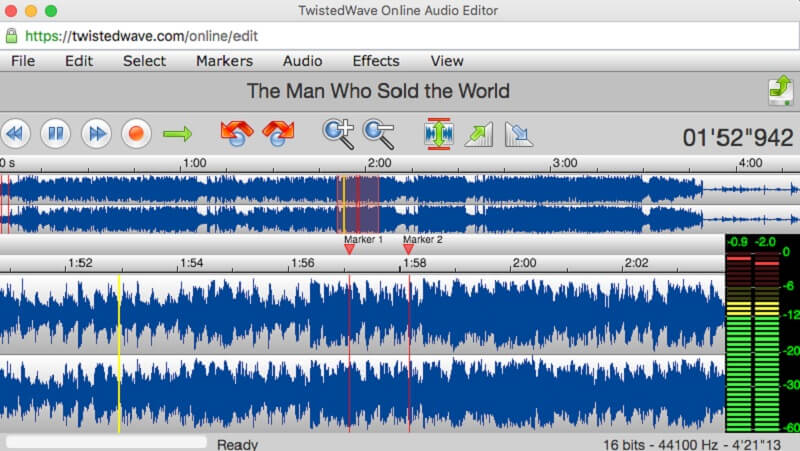Apply fade in to selection
Viewport: 800px width, 451px height.
pyautogui.click(x=479, y=133)
